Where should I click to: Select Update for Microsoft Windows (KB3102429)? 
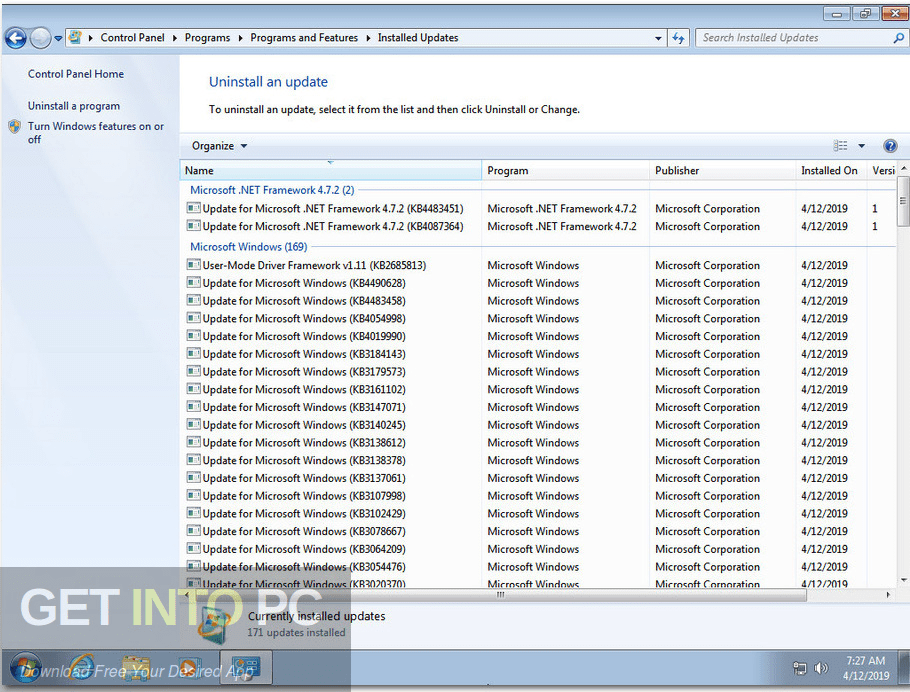(304, 514)
